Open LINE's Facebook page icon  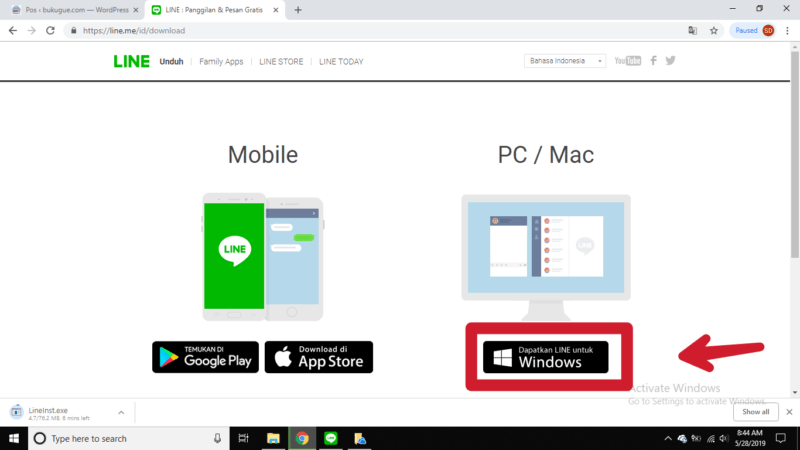tap(654, 61)
